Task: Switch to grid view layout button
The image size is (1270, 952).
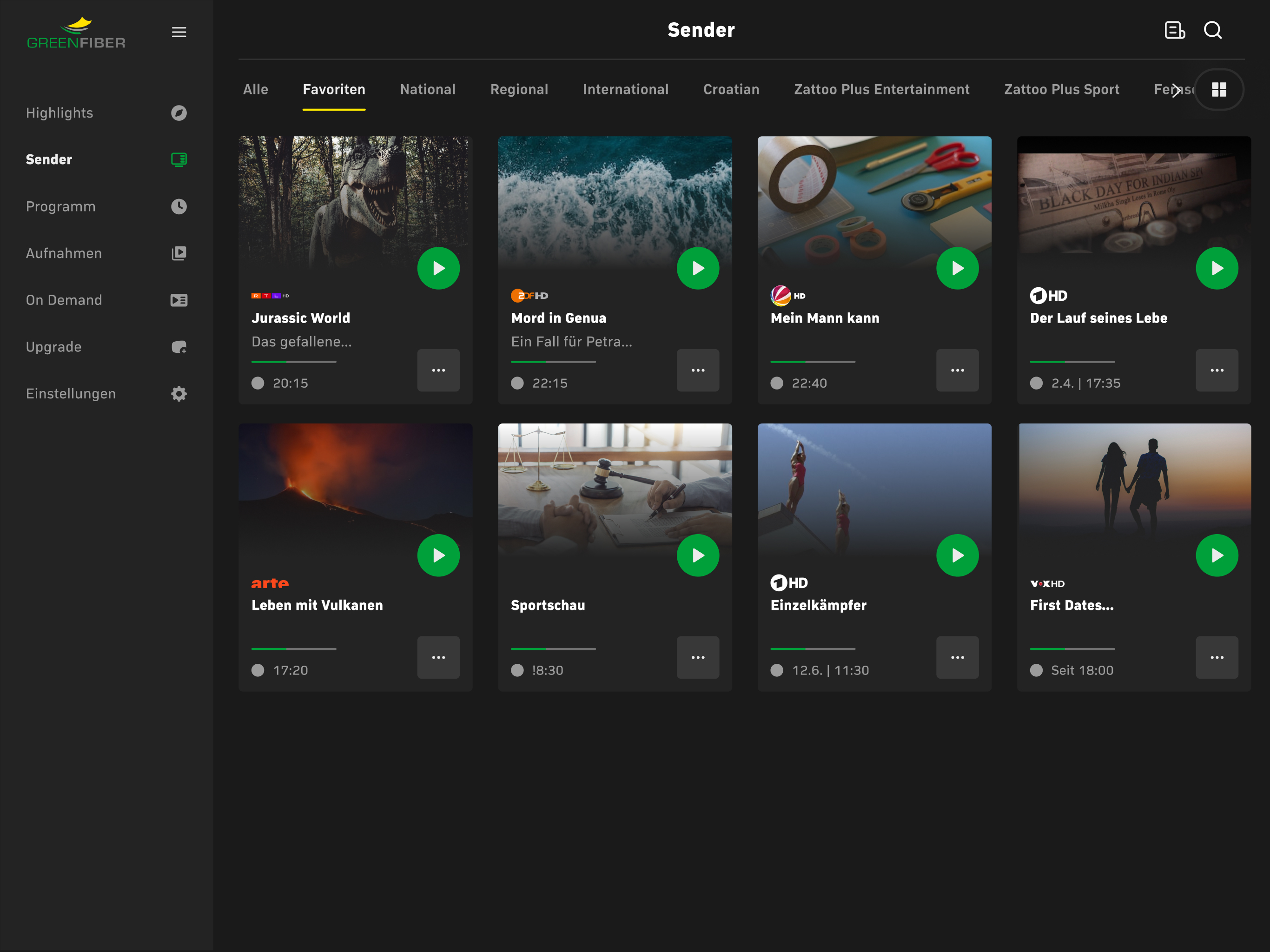Action: point(1219,90)
